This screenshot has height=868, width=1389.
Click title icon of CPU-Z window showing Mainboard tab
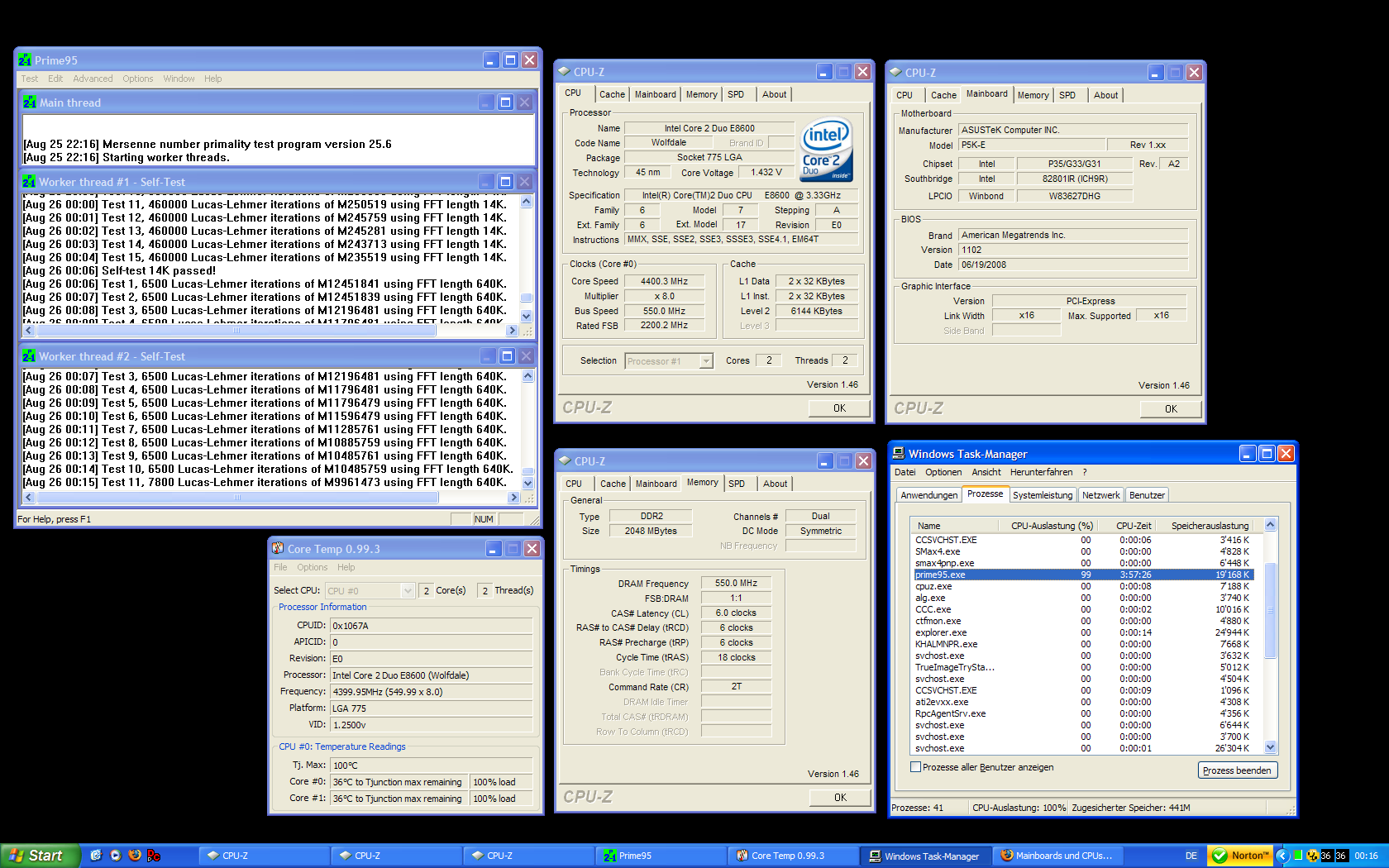click(895, 73)
